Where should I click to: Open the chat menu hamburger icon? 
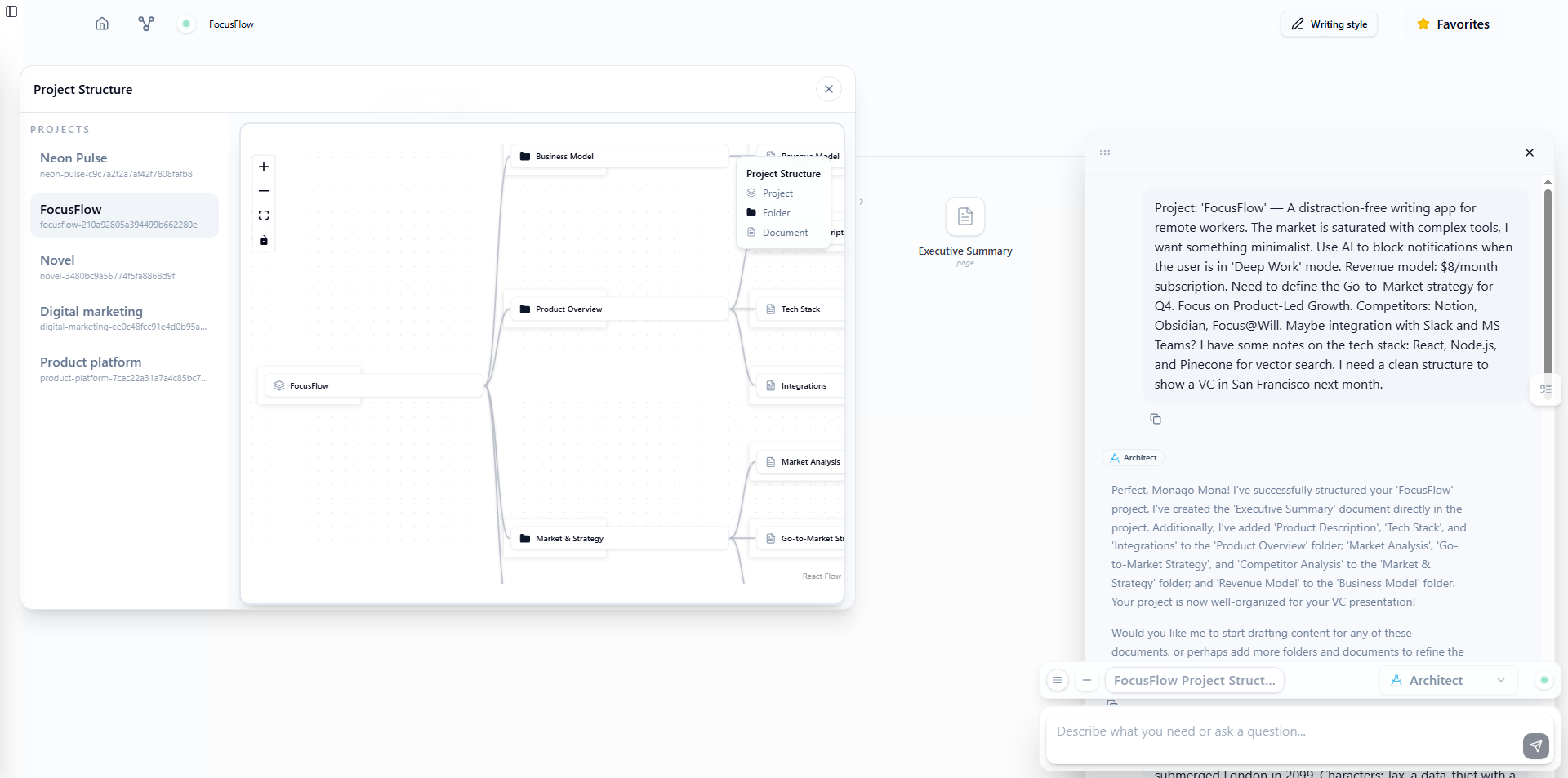1058,680
